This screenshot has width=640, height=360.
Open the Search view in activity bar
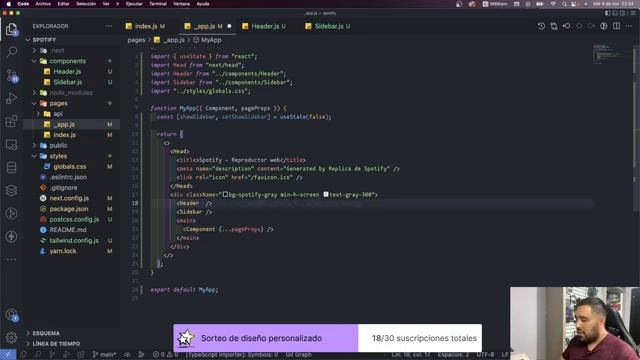pos(11,52)
